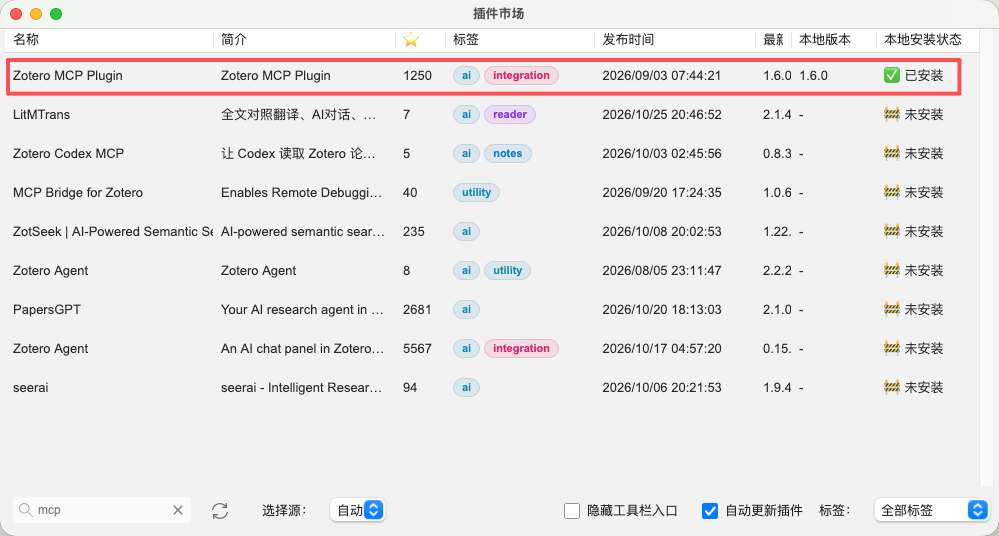Sort by 简介 column header
The width and height of the screenshot is (999, 536).
coord(234,40)
